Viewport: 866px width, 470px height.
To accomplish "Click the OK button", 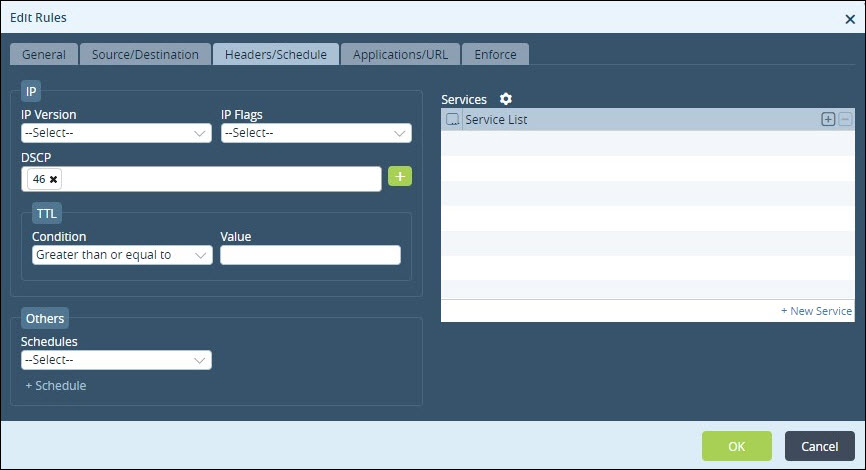I will (x=737, y=446).
